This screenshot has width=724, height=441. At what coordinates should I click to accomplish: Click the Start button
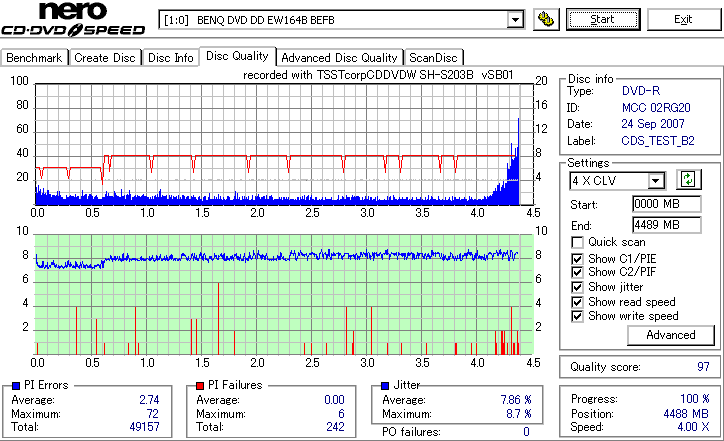[x=603, y=19]
